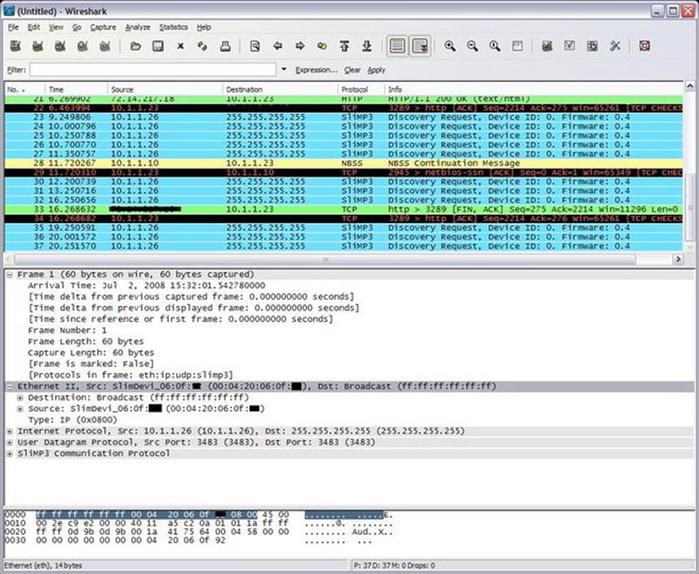Sort by Time column header
The height and width of the screenshot is (574, 699).
(76, 90)
